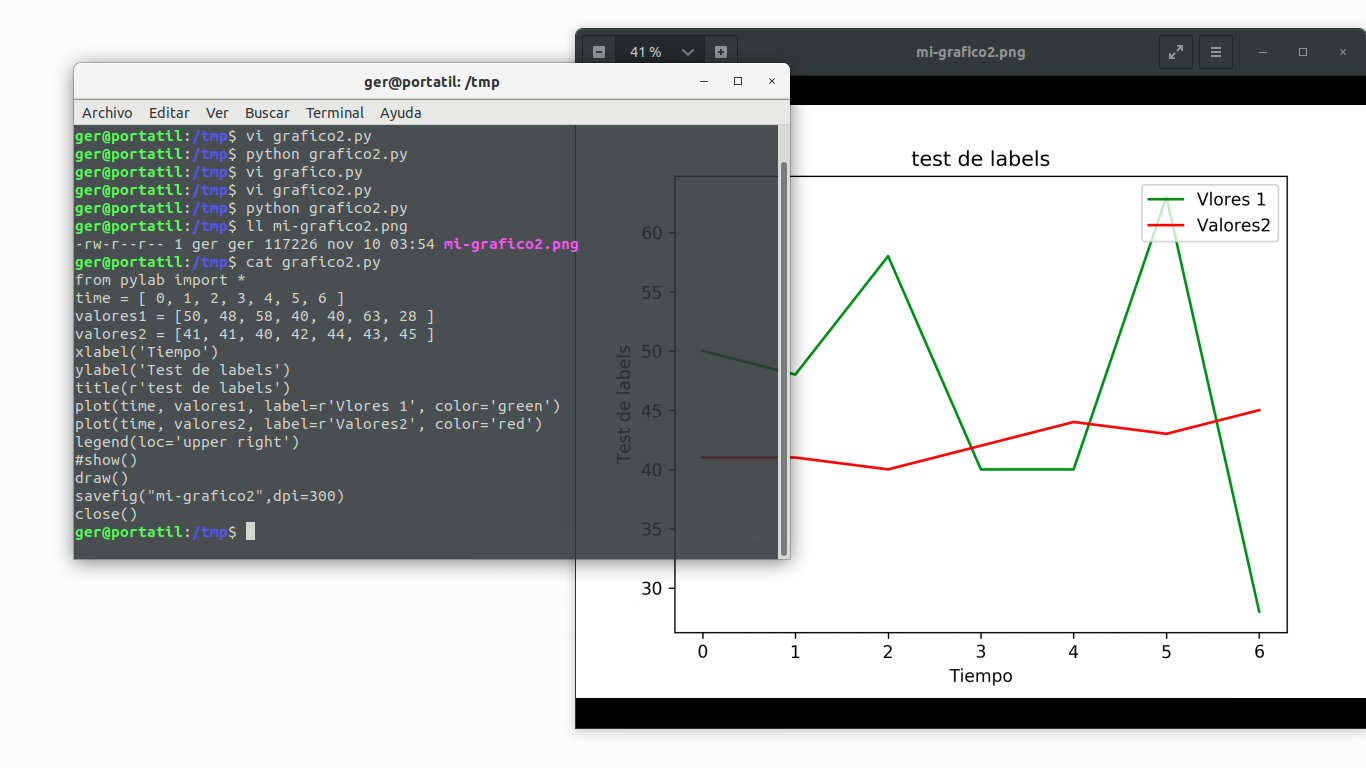Viewport: 1366px width, 768px height.
Task: View mi-grafico2.png in fullscreen mode
Action: pos(1175,51)
